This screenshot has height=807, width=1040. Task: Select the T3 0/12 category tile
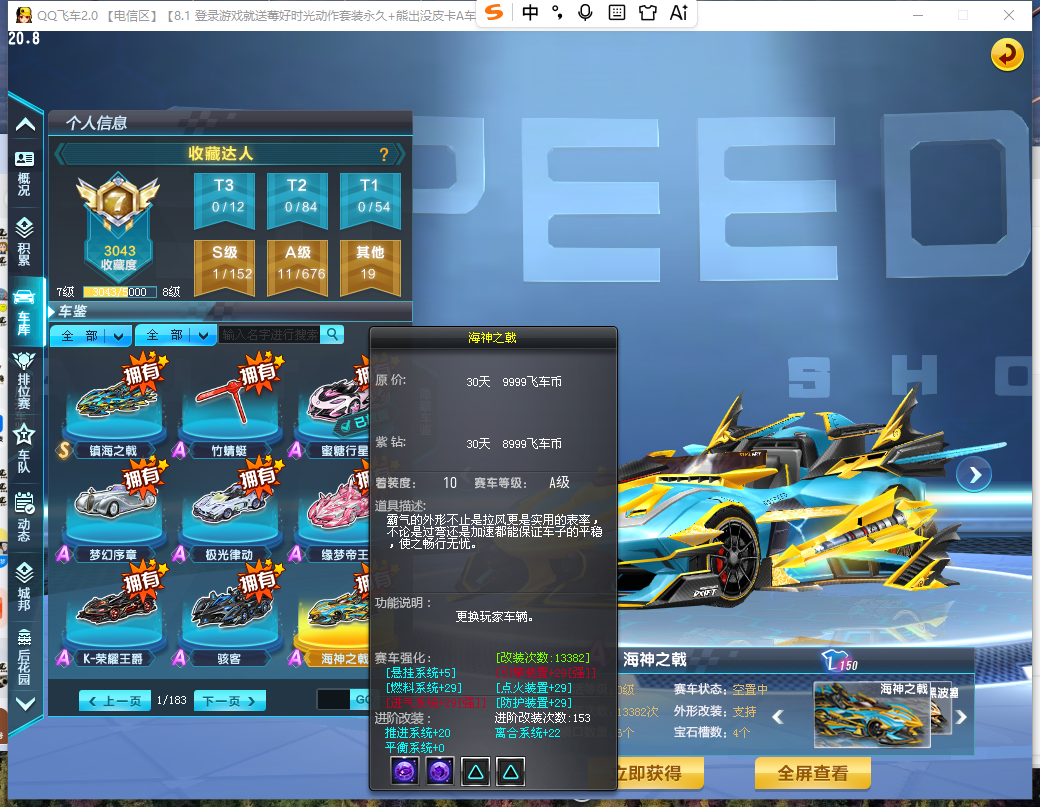click(x=225, y=201)
